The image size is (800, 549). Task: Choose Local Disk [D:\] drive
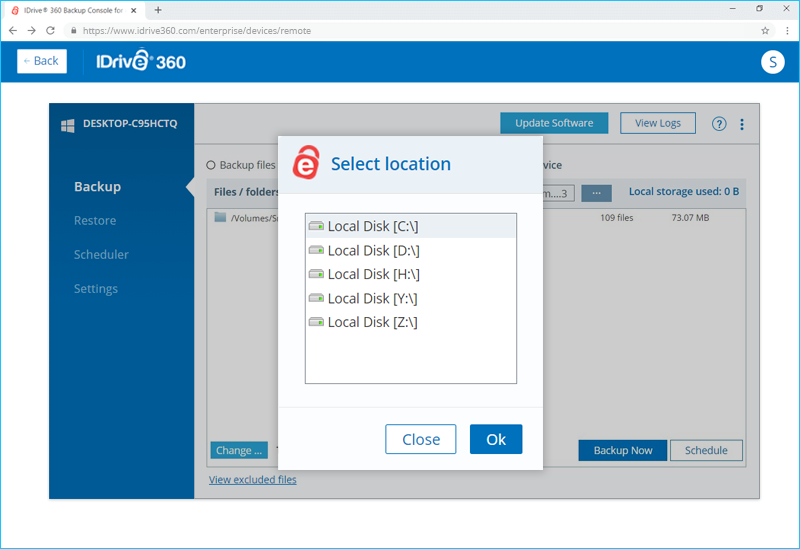point(373,251)
